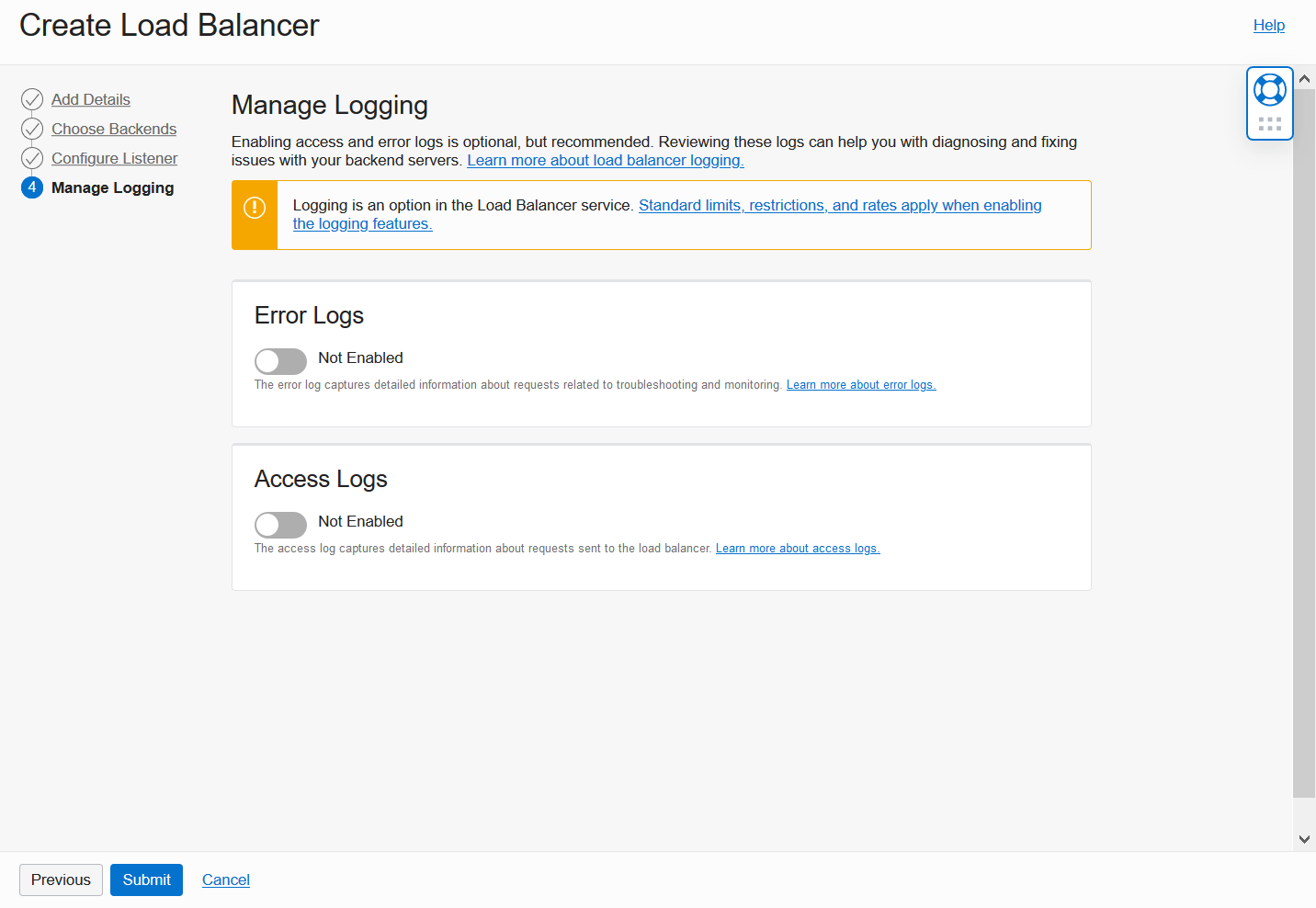Open Standard limits, restrictions, and rates link

pos(839,205)
